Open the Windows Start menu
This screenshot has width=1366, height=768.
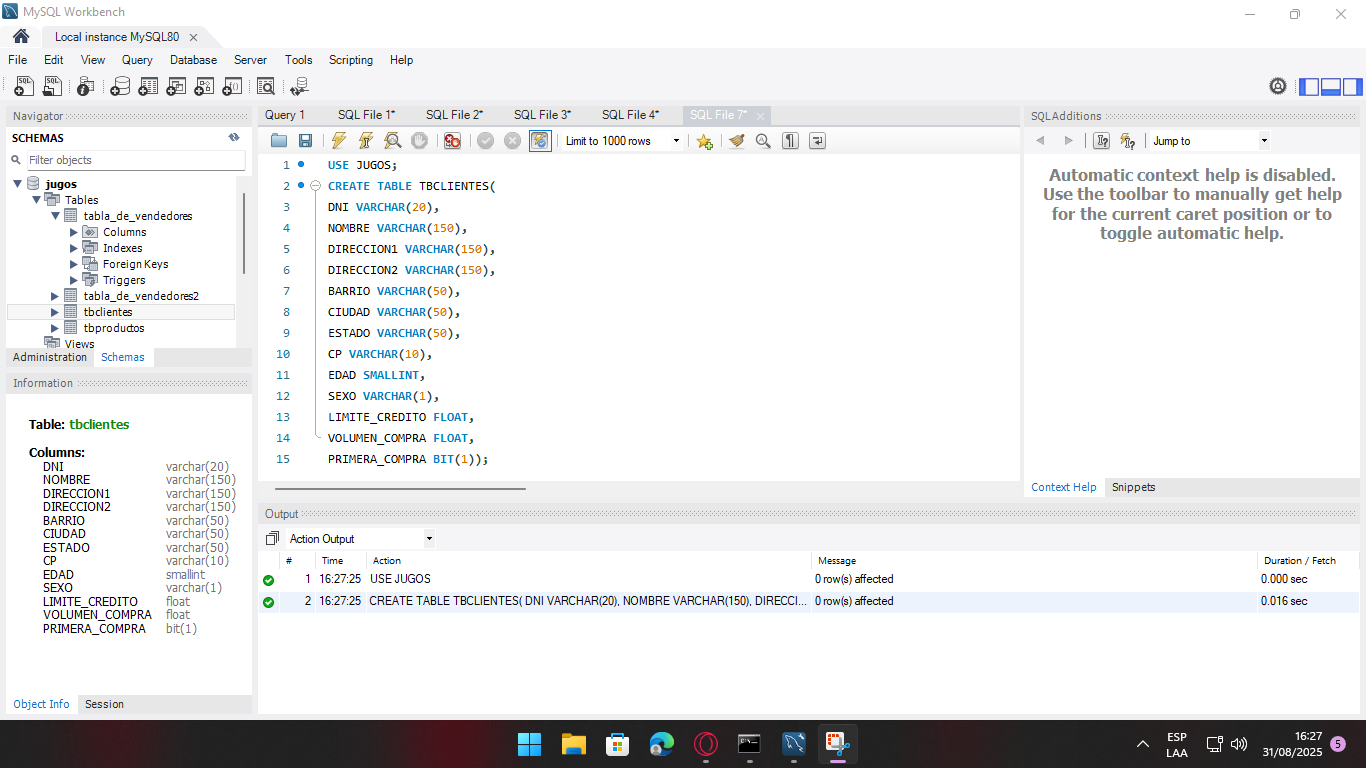tap(529, 744)
